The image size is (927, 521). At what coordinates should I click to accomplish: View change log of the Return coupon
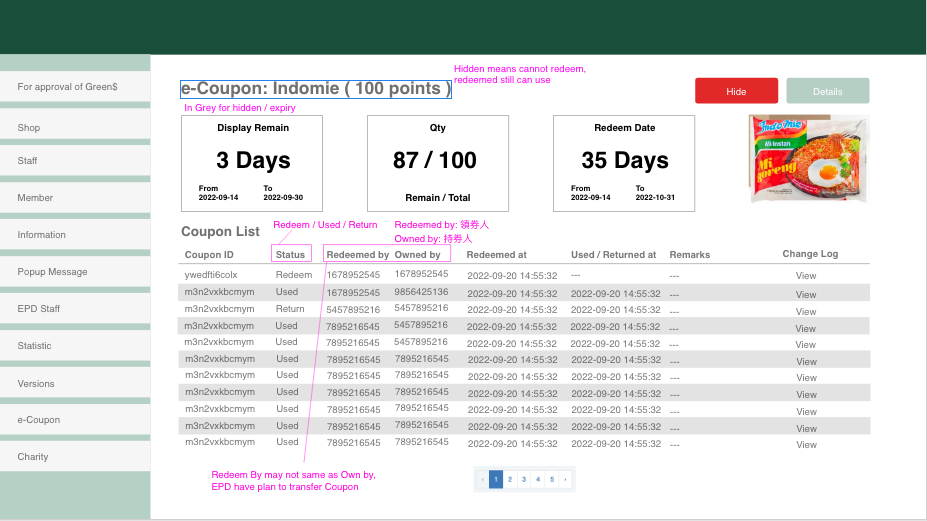pos(806,311)
